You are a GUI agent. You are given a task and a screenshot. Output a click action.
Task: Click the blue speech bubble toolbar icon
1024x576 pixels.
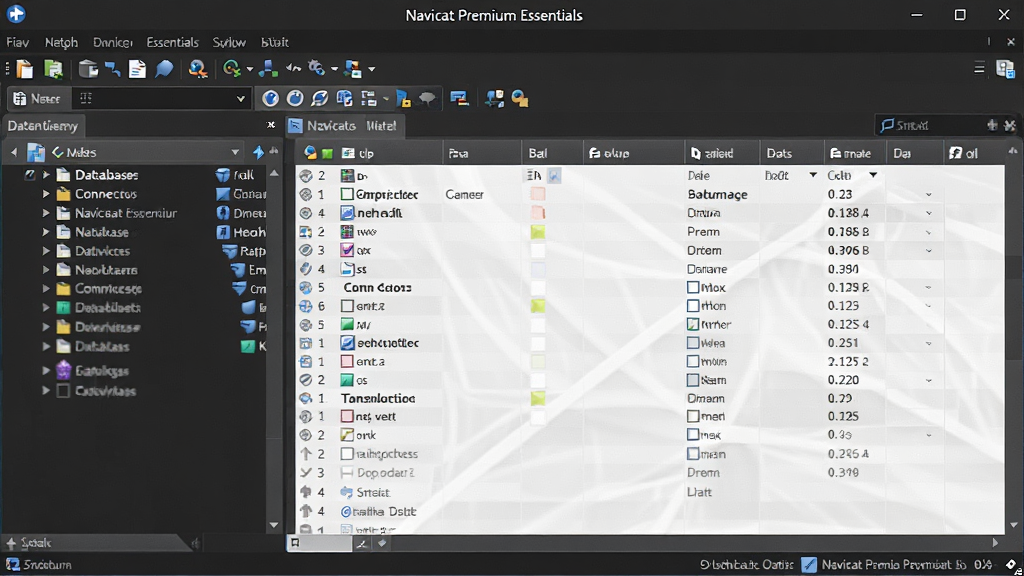164,69
